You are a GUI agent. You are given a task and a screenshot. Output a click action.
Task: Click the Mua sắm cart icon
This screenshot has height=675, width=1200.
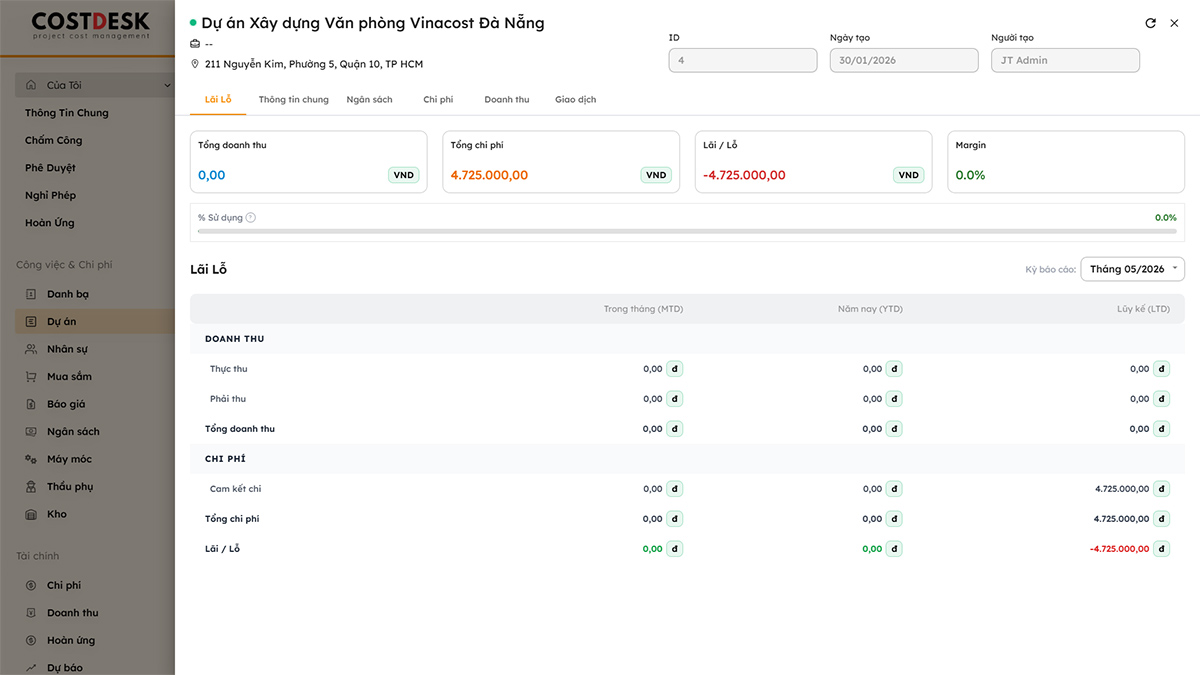click(31, 377)
